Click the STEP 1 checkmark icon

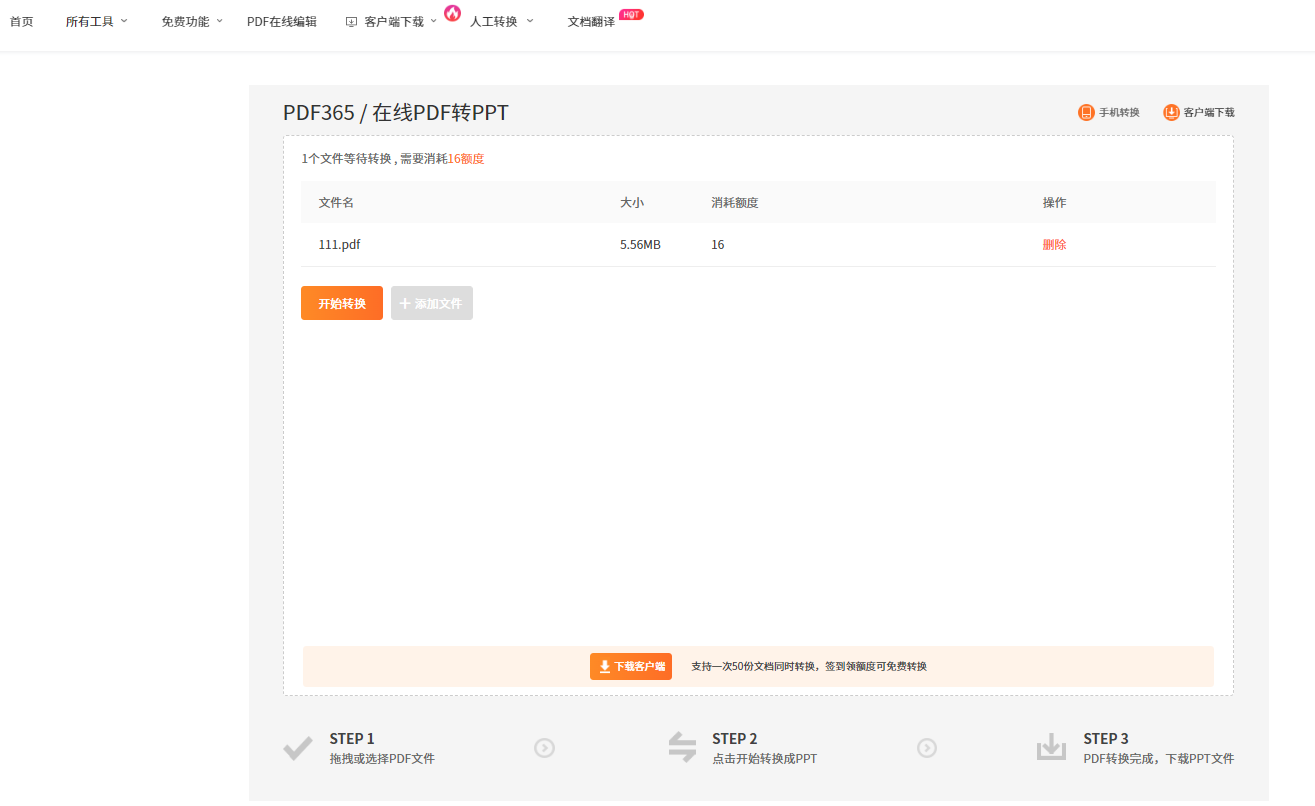pos(298,747)
